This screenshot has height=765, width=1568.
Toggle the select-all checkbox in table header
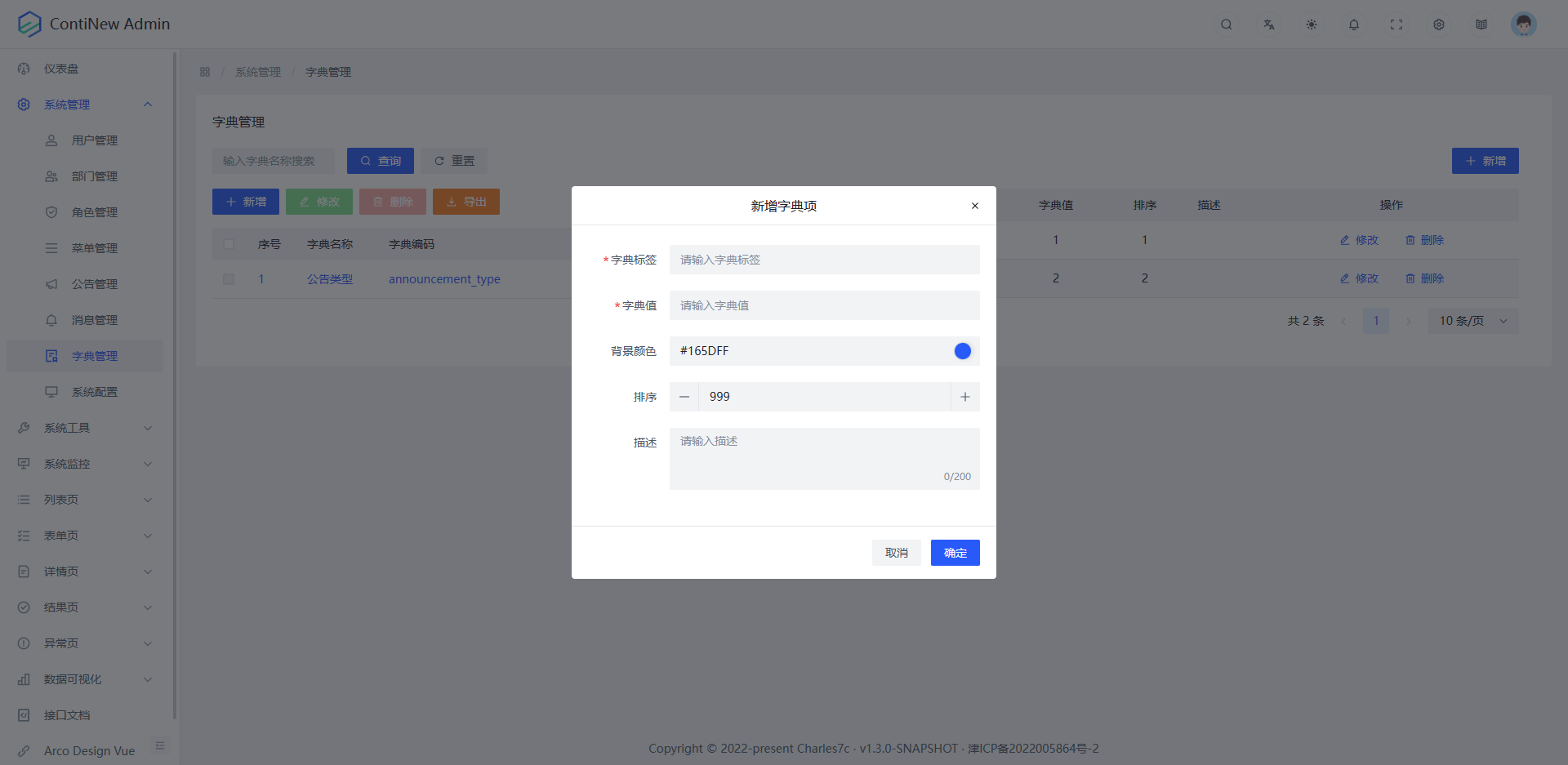229,243
